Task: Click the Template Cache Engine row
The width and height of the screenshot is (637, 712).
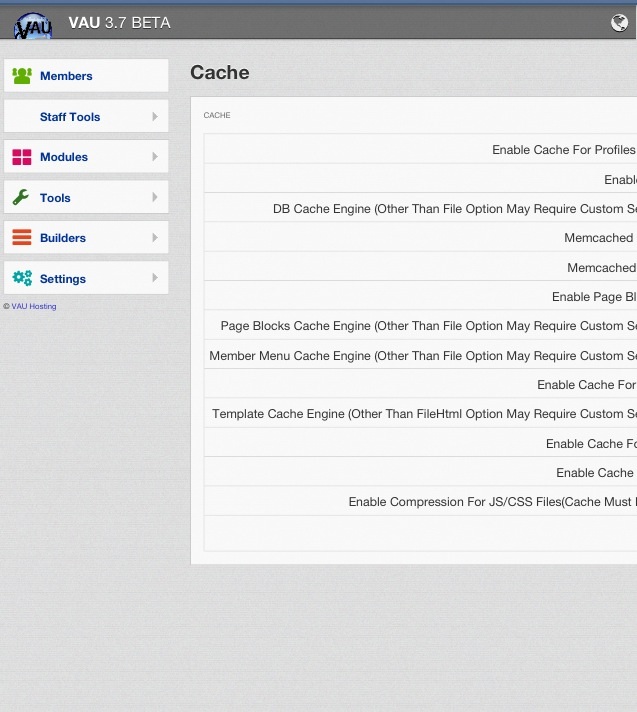Action: (424, 414)
